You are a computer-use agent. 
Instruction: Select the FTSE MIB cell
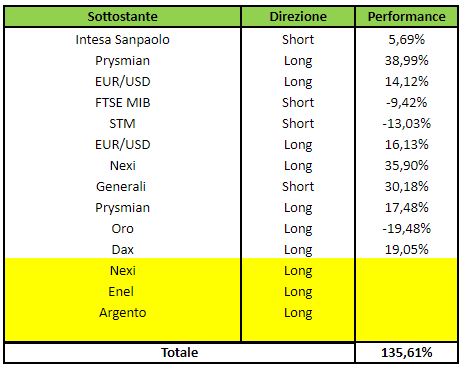(x=122, y=103)
